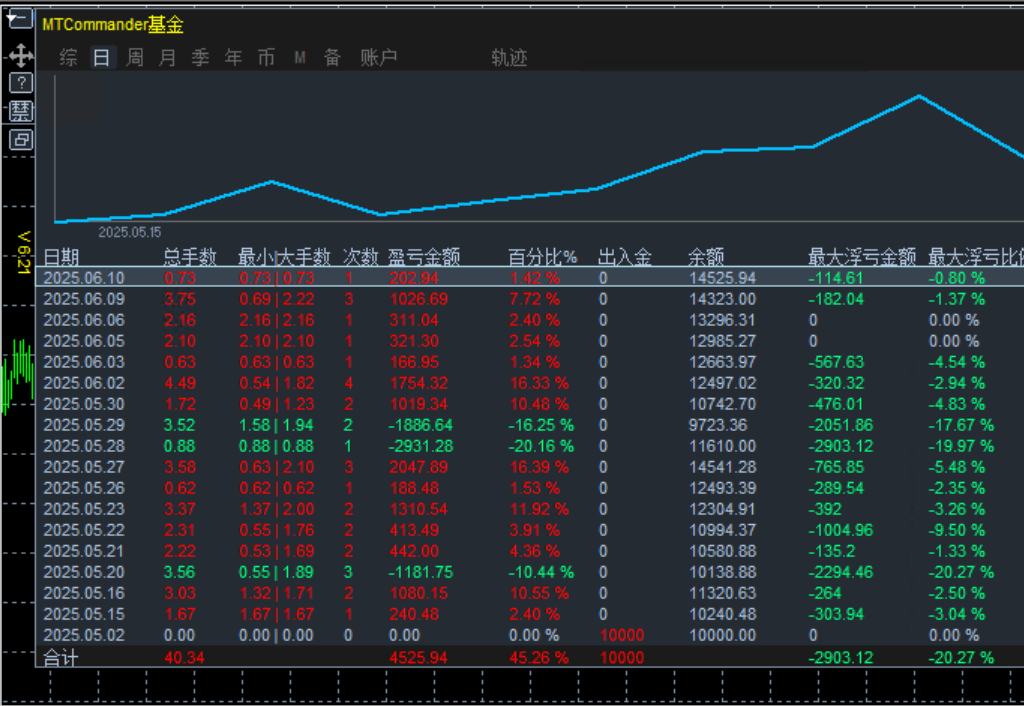
Task: Open the 备 tab
Action: point(332,58)
